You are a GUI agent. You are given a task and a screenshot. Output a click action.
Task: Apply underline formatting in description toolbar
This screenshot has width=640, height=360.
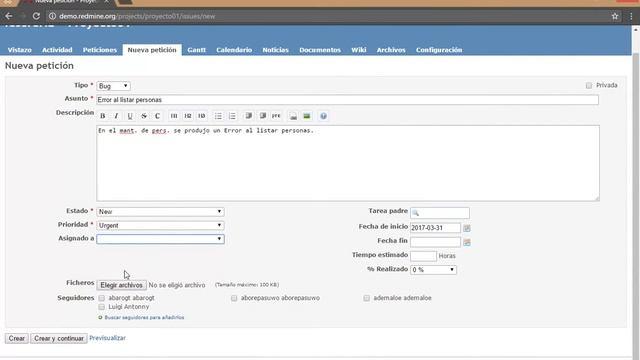click(x=130, y=116)
